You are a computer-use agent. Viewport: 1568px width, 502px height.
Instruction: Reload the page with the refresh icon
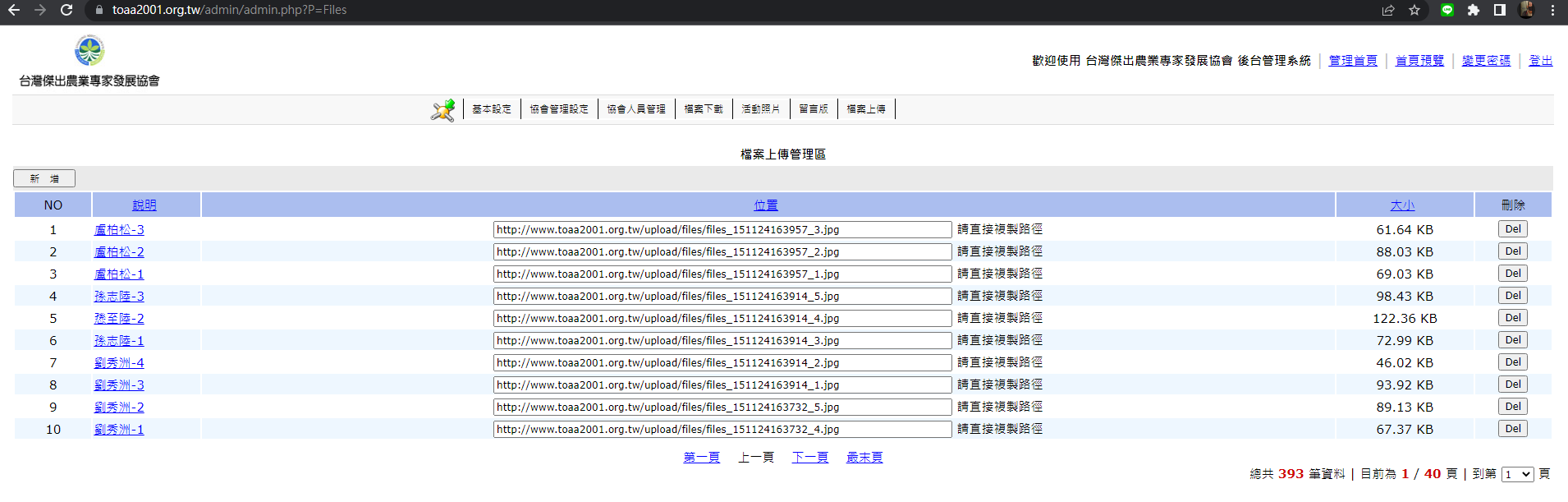coord(66,10)
